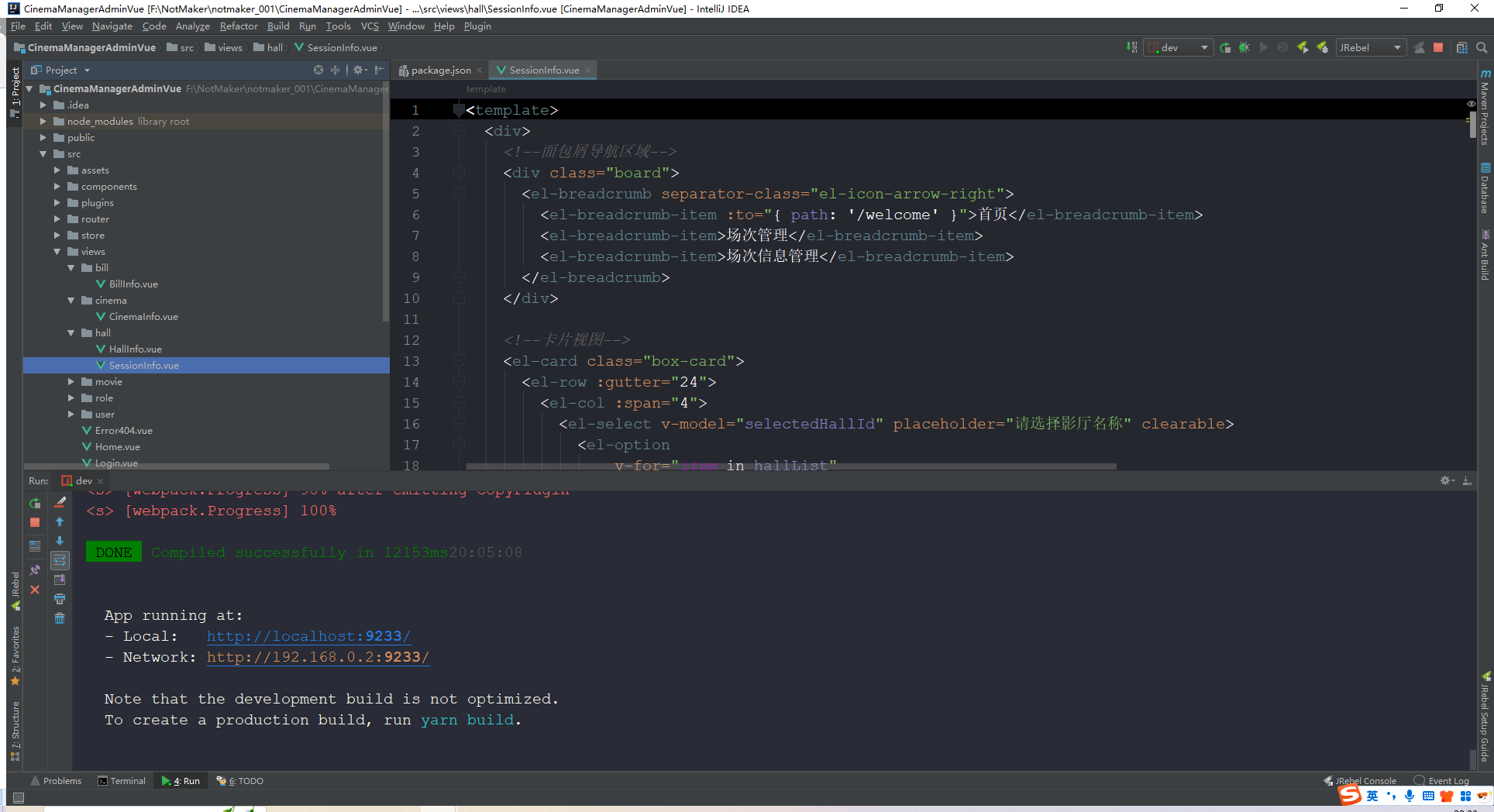Viewport: 1494px width, 812px height.
Task: Start debugging with the bug icon
Action: (x=1244, y=47)
